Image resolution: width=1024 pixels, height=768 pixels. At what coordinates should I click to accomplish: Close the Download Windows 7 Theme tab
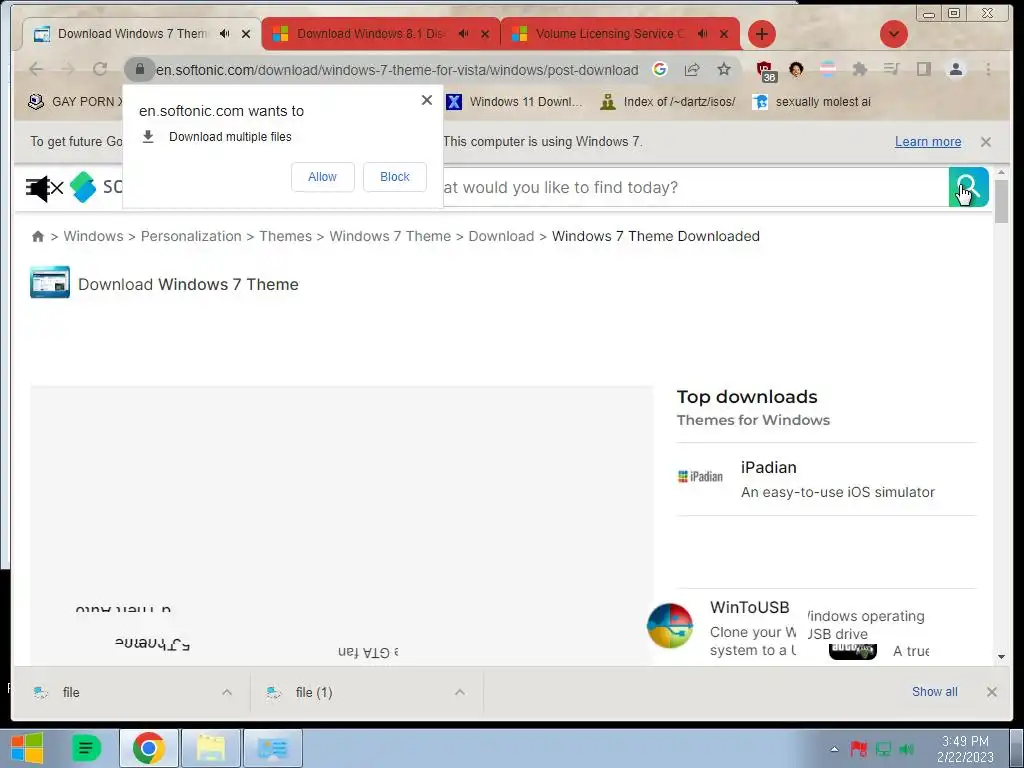[246, 34]
